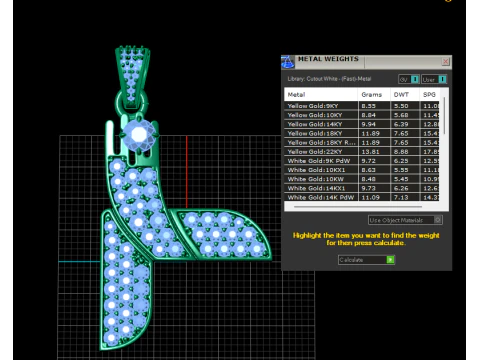Image resolution: width=480 pixels, height=360 pixels.
Task: Click the Metal Weights scale icon
Action: click(x=288, y=62)
